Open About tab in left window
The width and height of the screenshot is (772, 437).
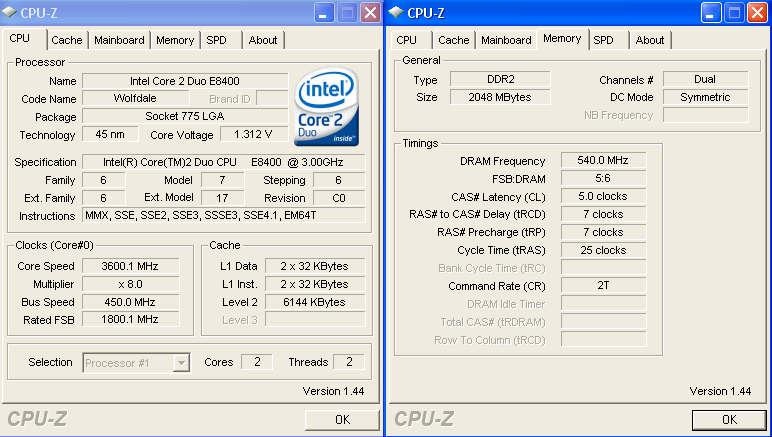(263, 40)
